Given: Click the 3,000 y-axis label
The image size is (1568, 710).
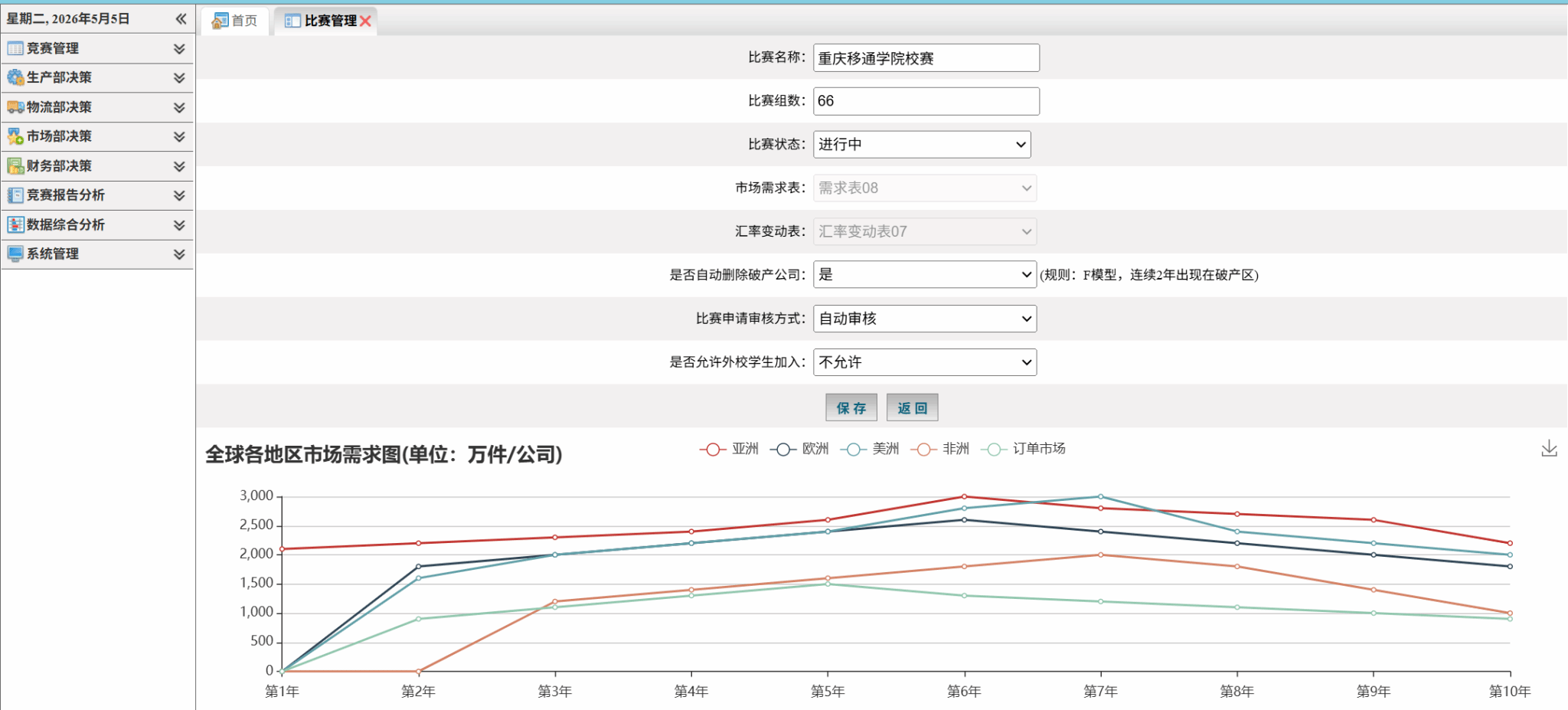Looking at the screenshot, I should tap(256, 496).
